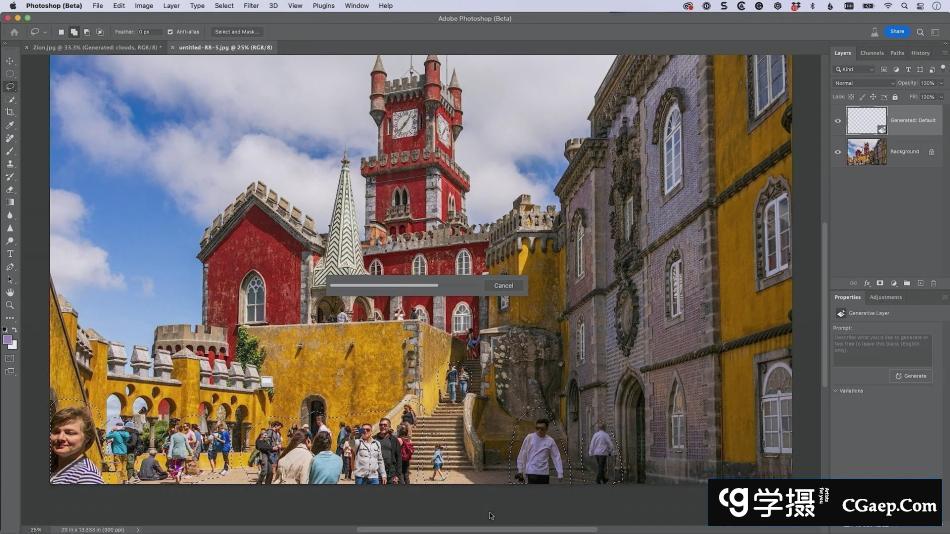The width and height of the screenshot is (950, 534).
Task: Open the layer Kind filter dropdown
Action: 856,69
